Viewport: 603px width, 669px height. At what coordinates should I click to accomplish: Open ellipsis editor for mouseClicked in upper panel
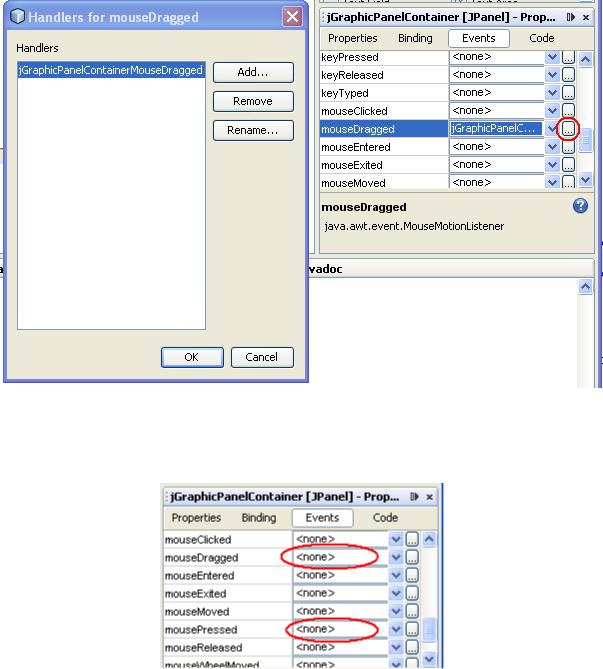568,110
